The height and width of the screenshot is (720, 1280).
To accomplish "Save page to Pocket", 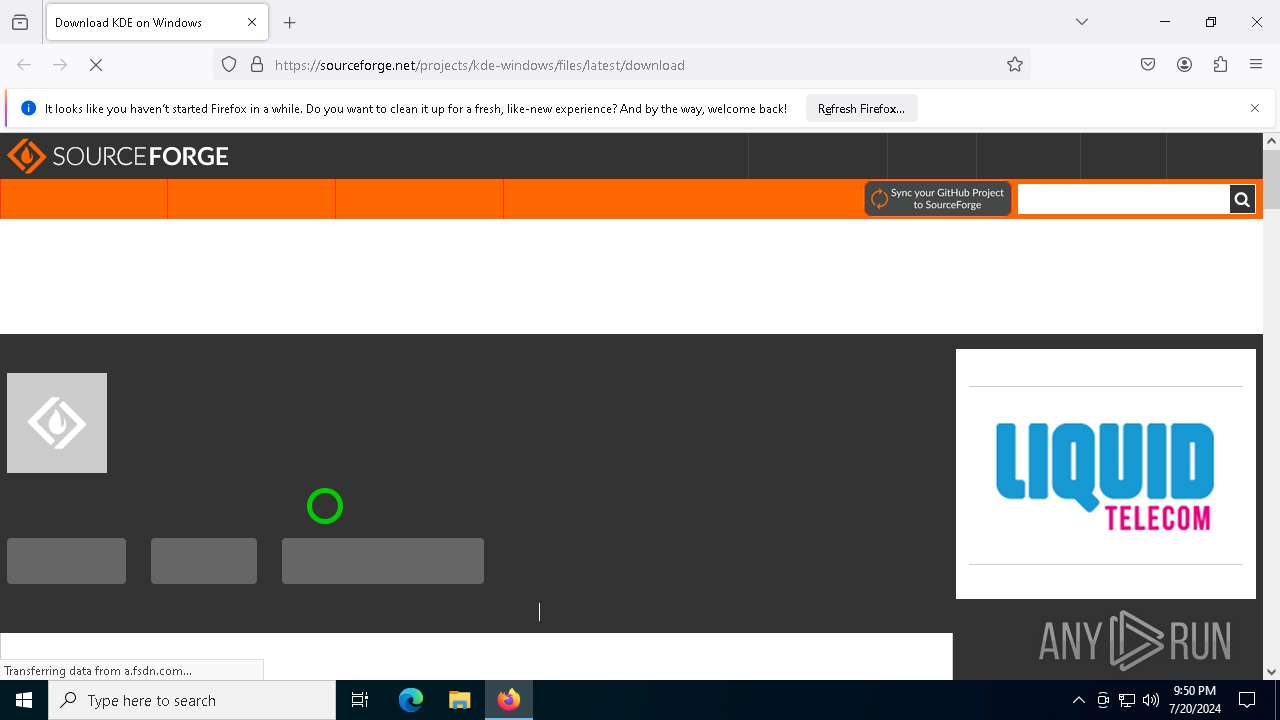I will [x=1148, y=65].
